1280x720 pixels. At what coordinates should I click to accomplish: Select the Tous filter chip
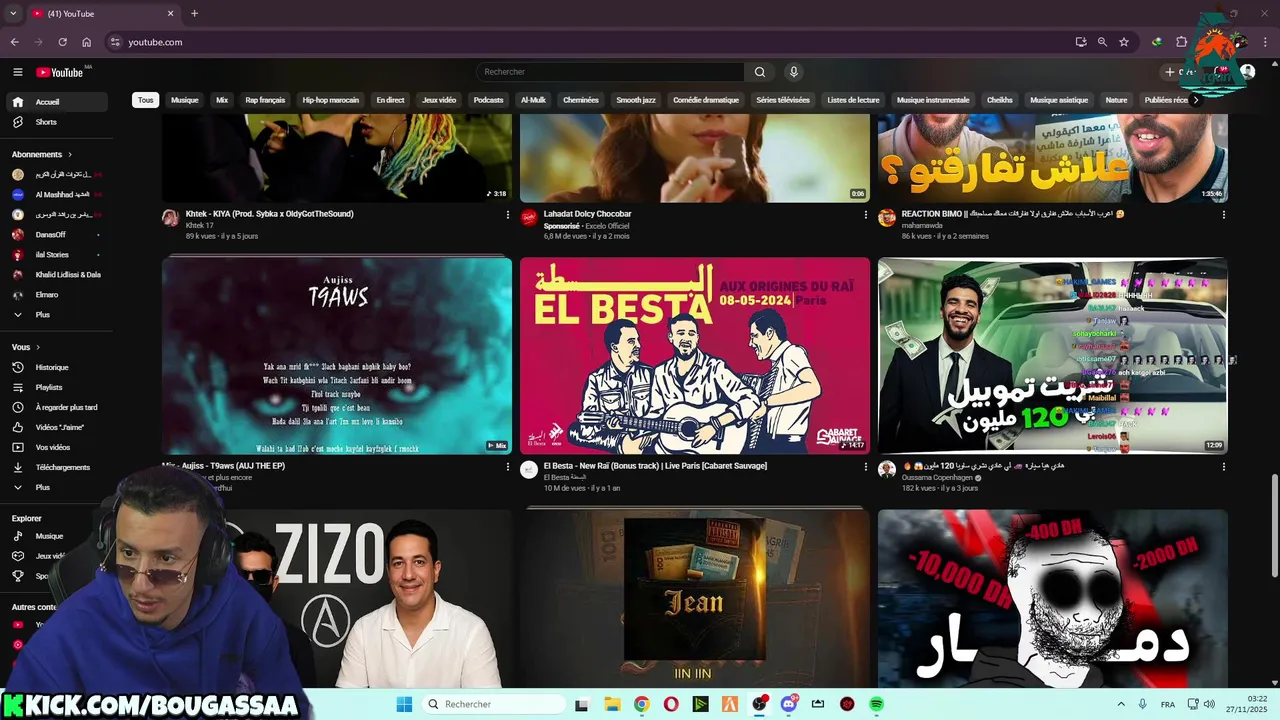click(146, 100)
